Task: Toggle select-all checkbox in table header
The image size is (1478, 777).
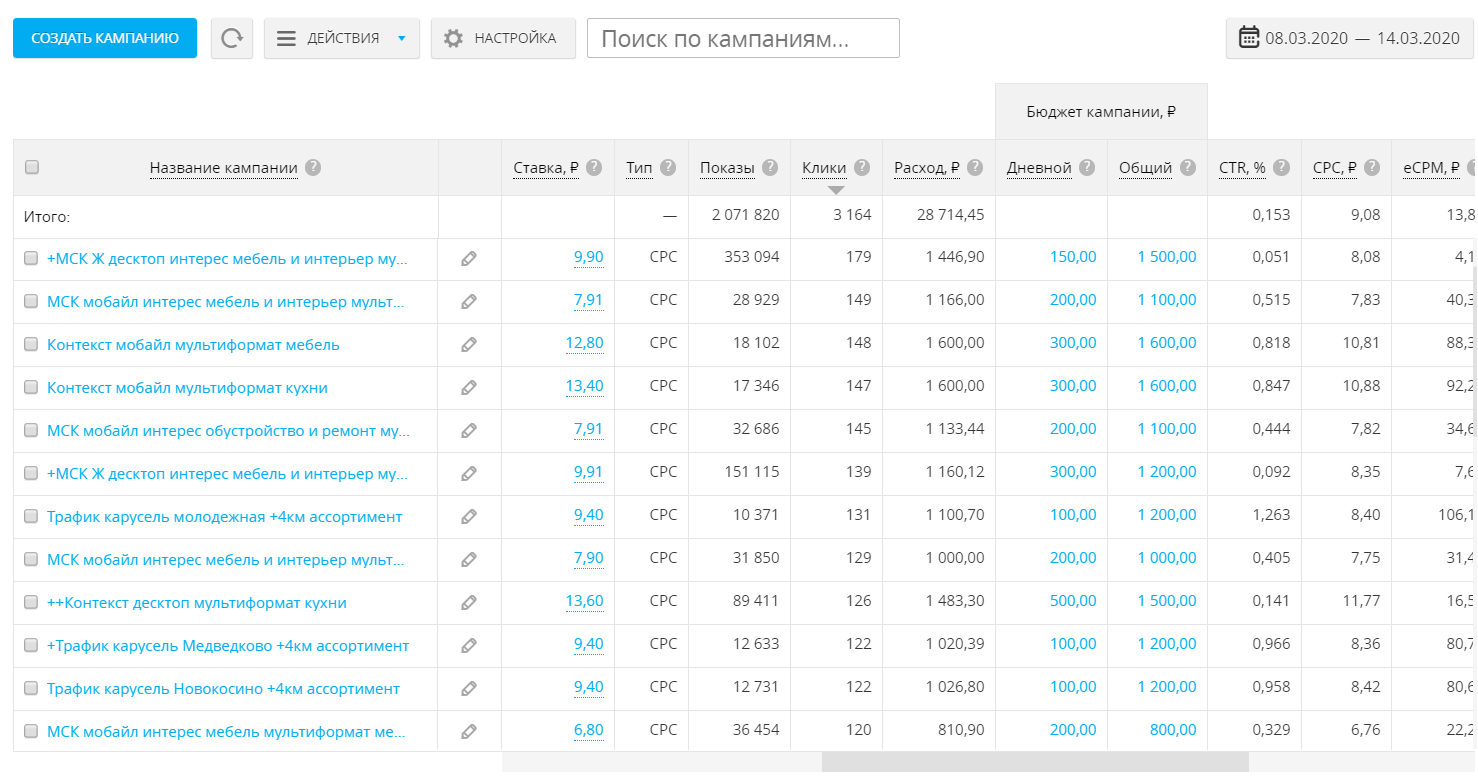Action: point(31,167)
